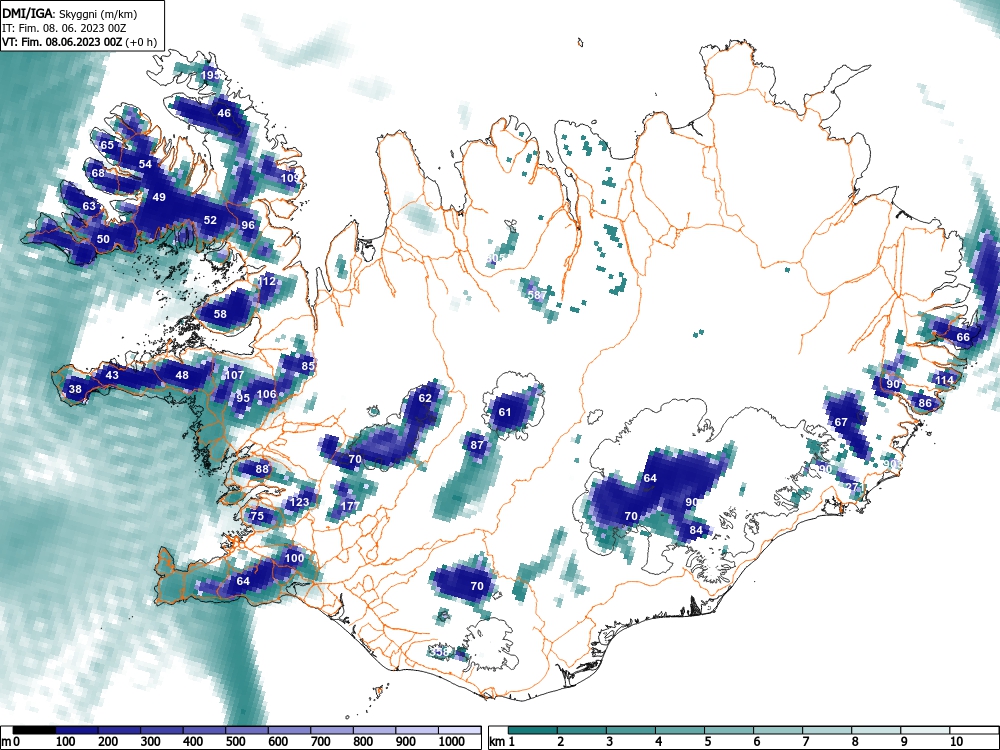The width and height of the screenshot is (1000, 750).
Task: Click the 'IT: Fim. 08. 06. 2023 00Z' line
Action: coord(66,28)
